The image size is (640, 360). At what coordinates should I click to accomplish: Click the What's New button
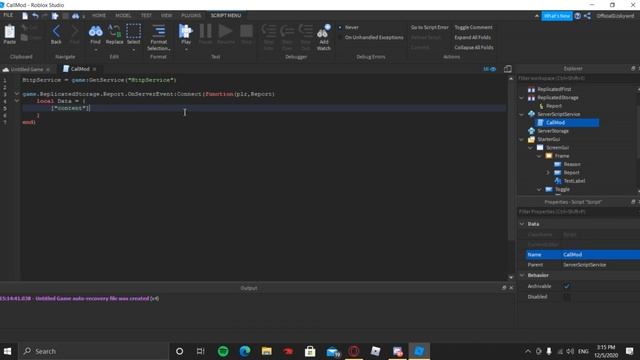click(557, 16)
